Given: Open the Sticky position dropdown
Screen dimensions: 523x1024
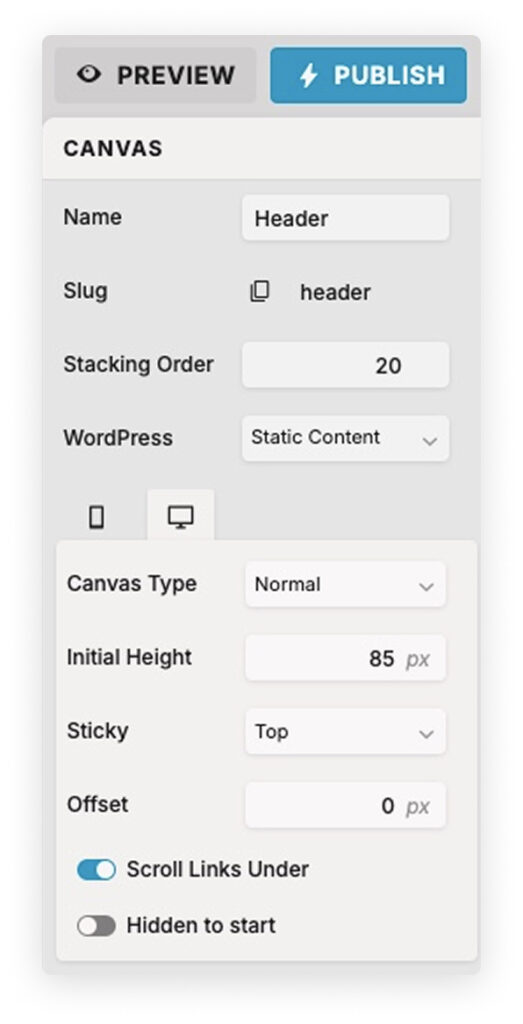Looking at the screenshot, I should 345,732.
